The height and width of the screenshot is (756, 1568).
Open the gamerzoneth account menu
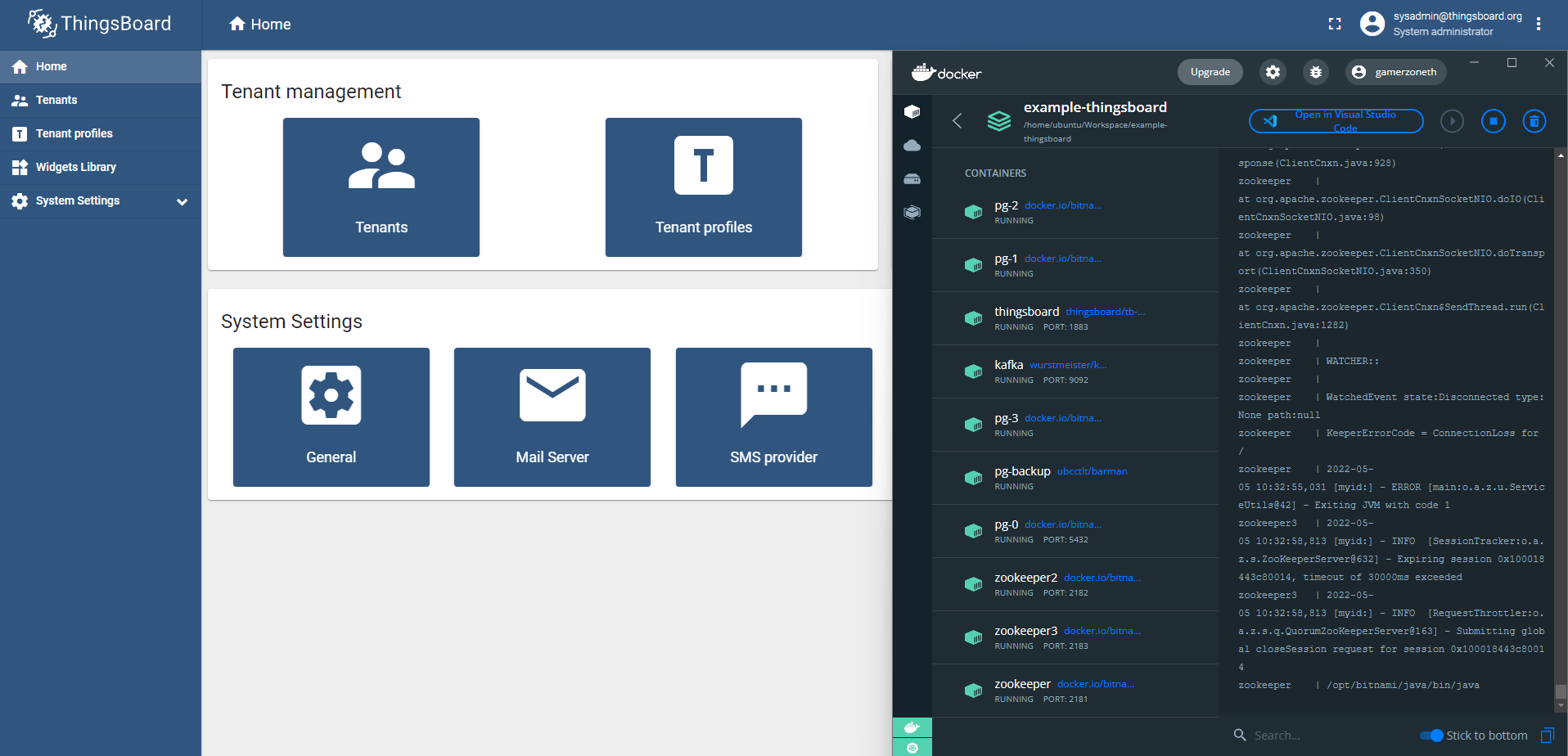1396,72
